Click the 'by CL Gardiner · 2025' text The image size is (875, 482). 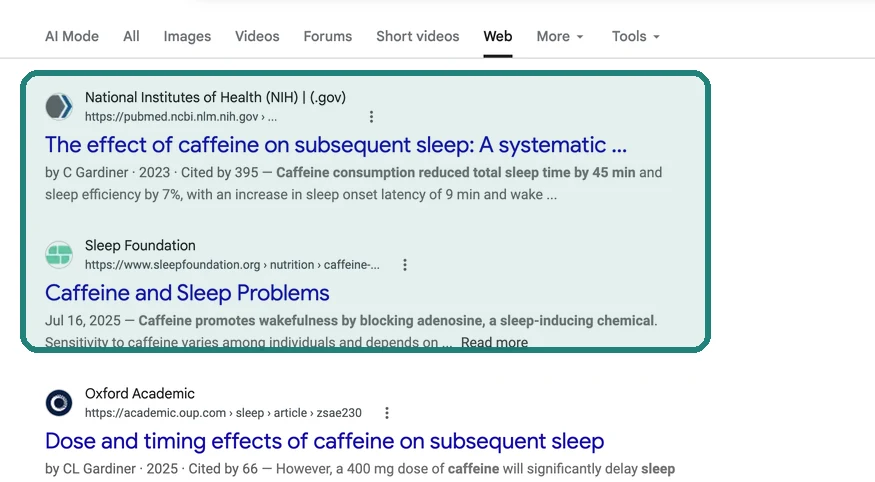point(111,469)
